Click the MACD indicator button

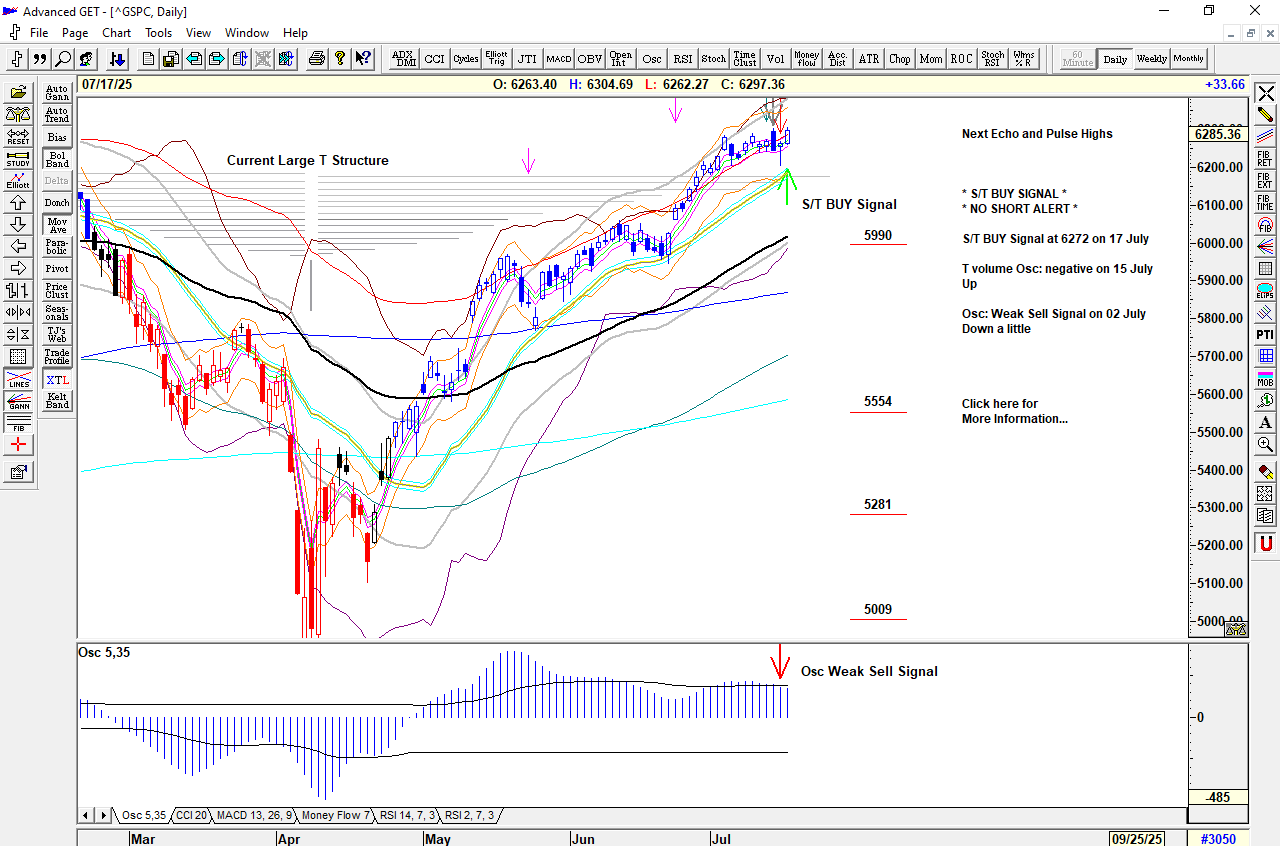tap(558, 59)
